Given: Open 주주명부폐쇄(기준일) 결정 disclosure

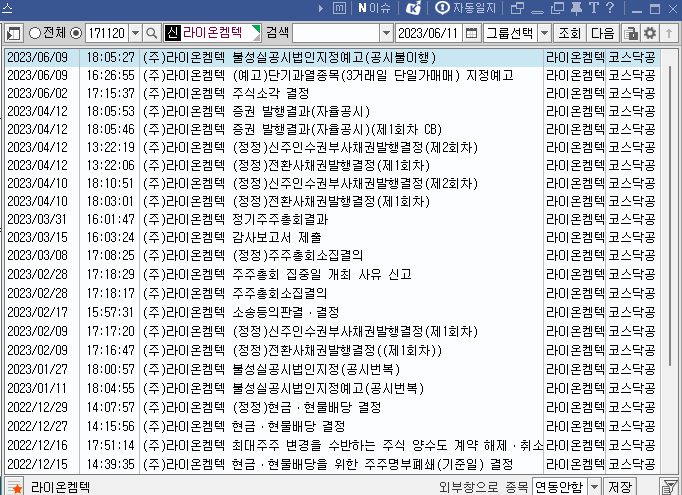Looking at the screenshot, I should [332, 464].
